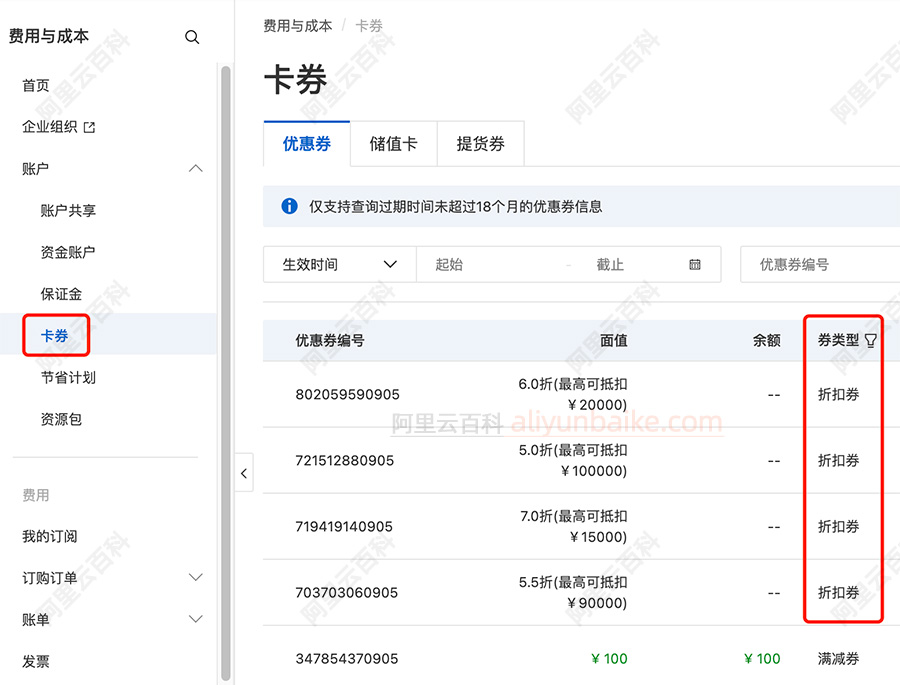The width and height of the screenshot is (900, 685).
Task: Select the coupon row 347854370905
Action: tap(345, 659)
